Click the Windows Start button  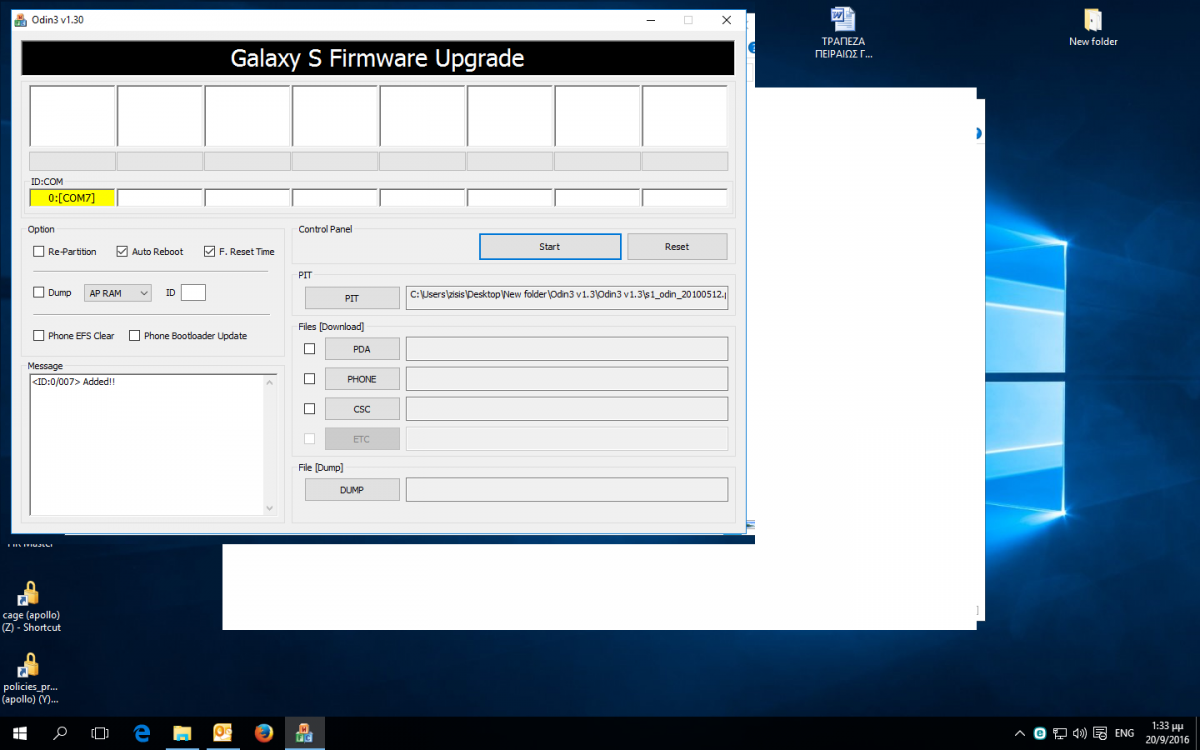pyautogui.click(x=20, y=733)
